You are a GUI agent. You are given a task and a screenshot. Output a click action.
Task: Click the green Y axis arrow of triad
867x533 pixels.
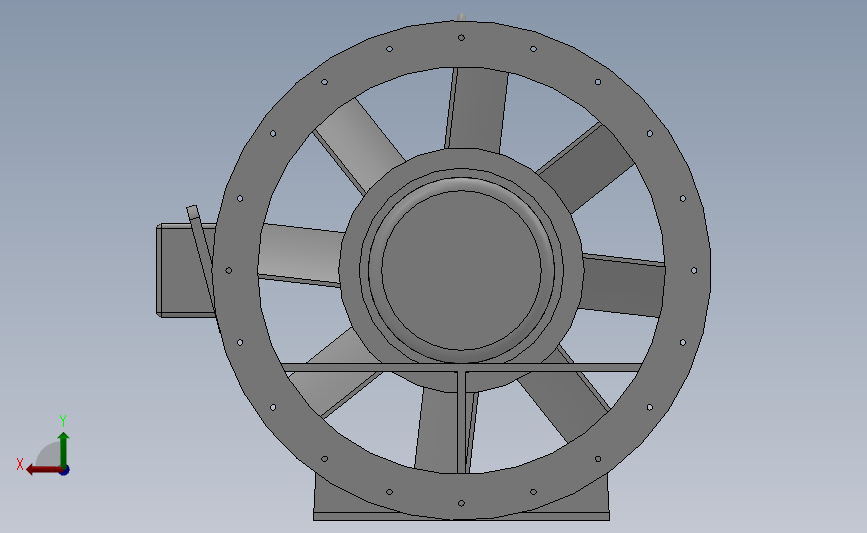64,448
